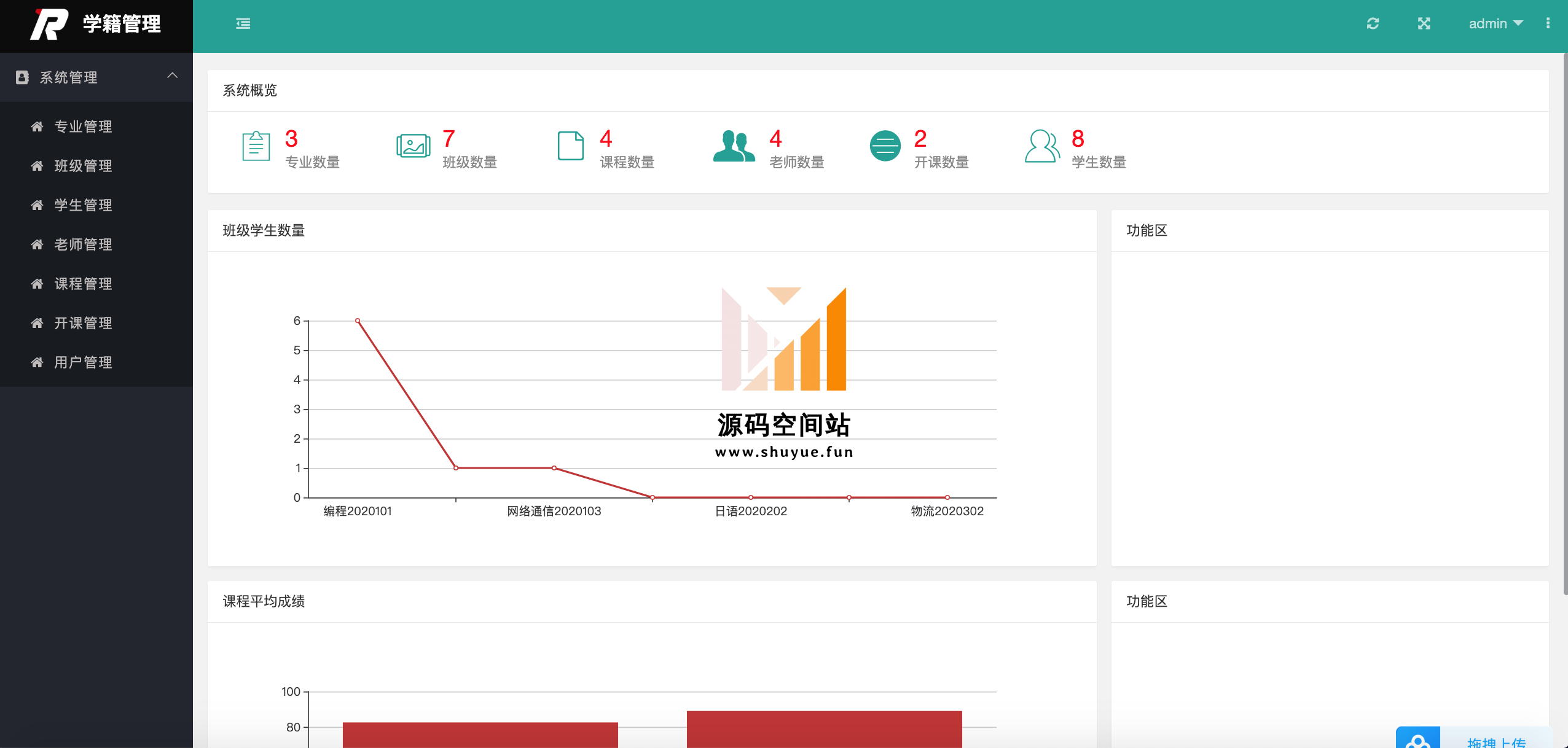
Task: Click the page vertical scrollbar
Action: pyautogui.click(x=1565, y=324)
